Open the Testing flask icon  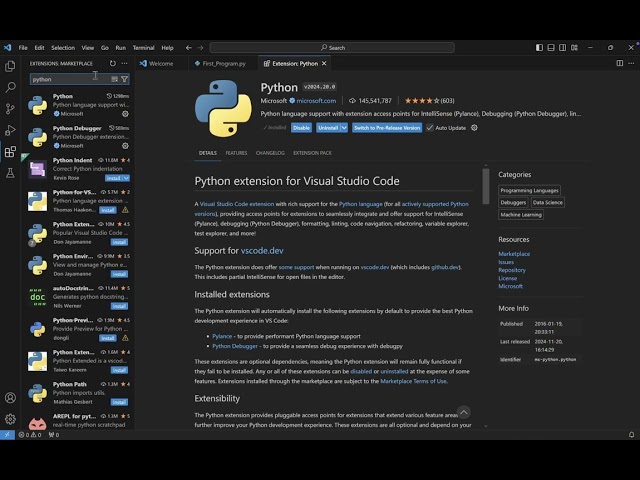10,173
